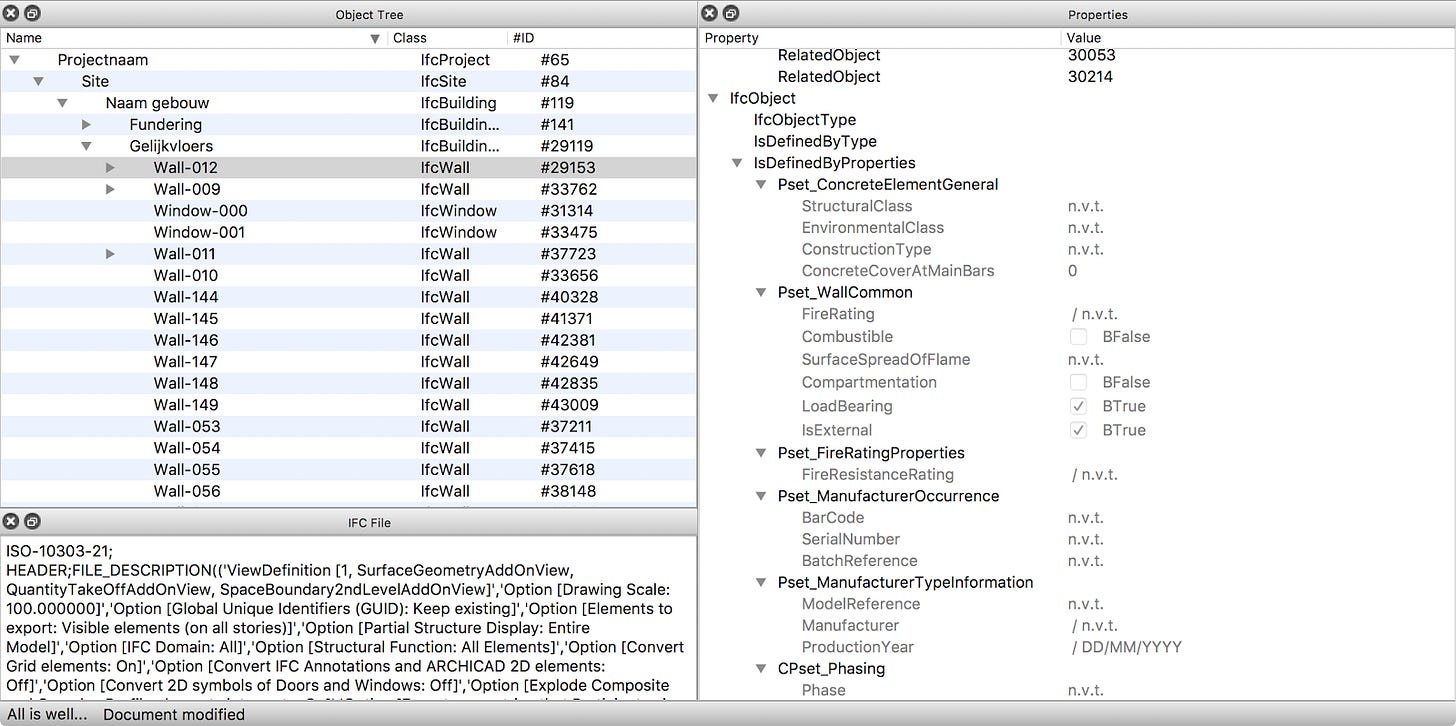Toggle the Combustible checkbox
The height and width of the screenshot is (726, 1456).
[1078, 337]
